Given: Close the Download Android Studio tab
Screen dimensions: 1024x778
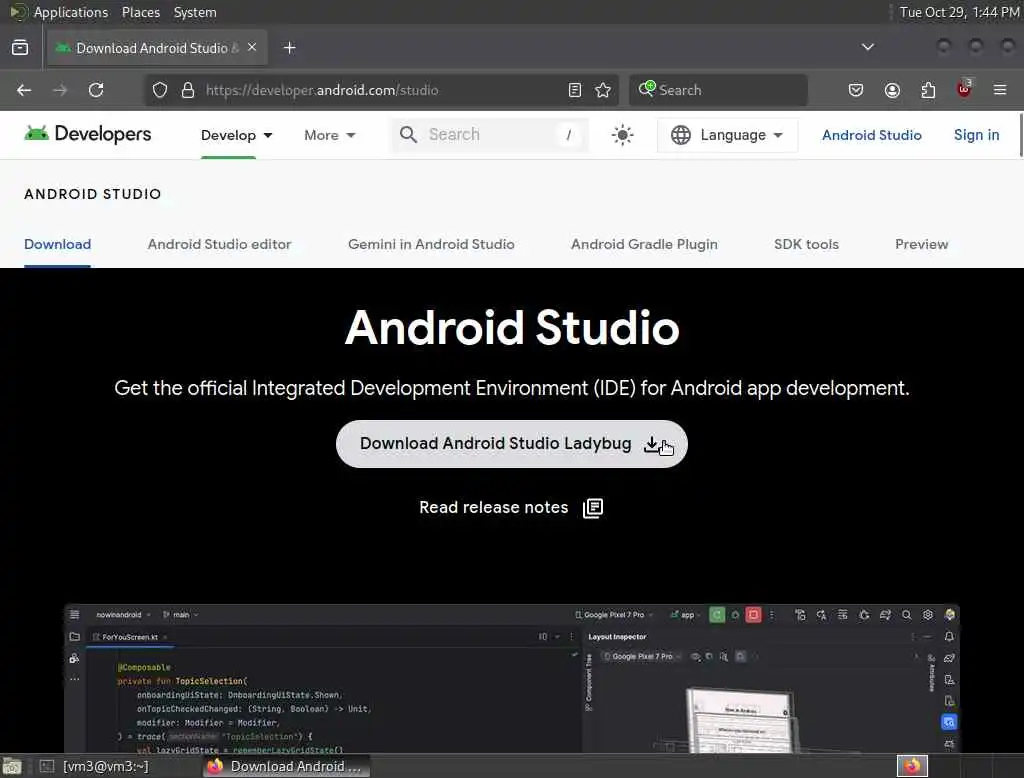Looking at the screenshot, I should pos(252,47).
